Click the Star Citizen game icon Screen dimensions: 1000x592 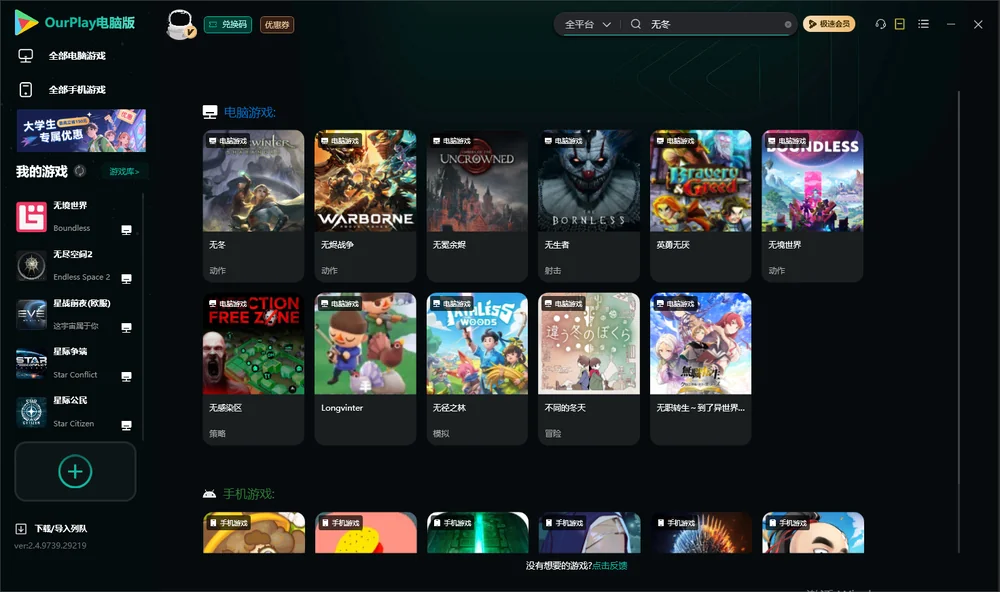(x=31, y=412)
